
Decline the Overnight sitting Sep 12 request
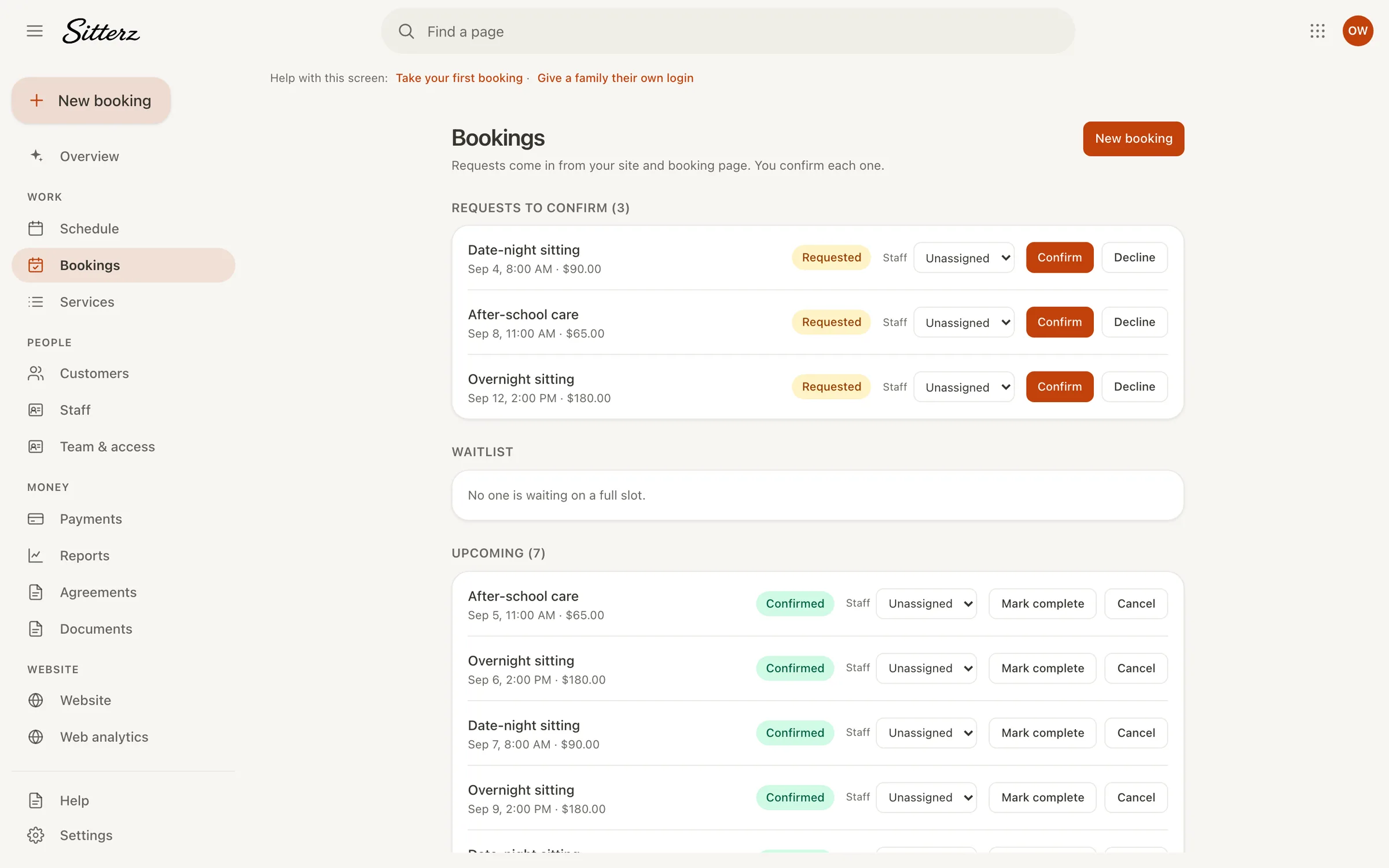coord(1134,387)
